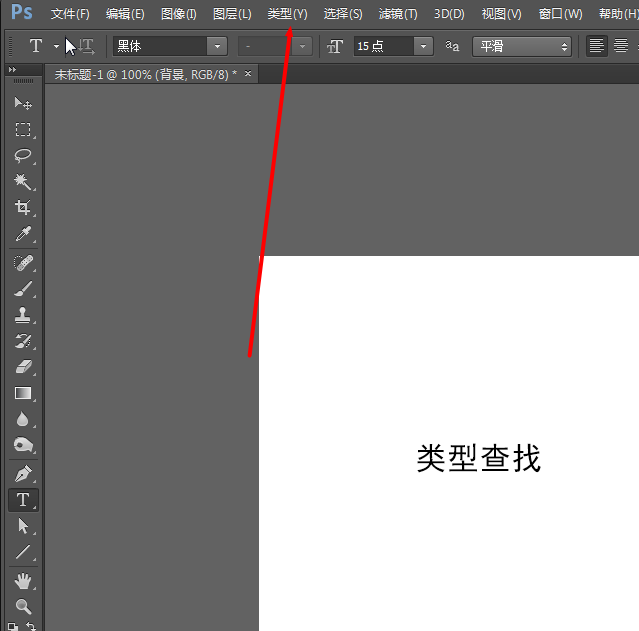Select the Line tool
The width and height of the screenshot is (639, 631).
pyautogui.click(x=23, y=552)
